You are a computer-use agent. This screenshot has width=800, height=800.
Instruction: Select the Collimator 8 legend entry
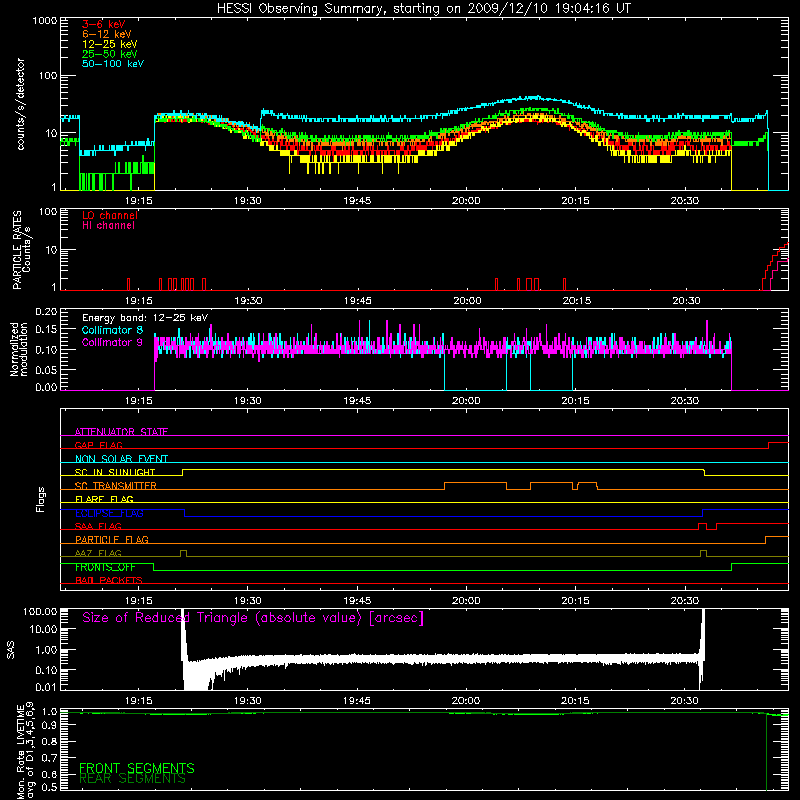(x=112, y=330)
